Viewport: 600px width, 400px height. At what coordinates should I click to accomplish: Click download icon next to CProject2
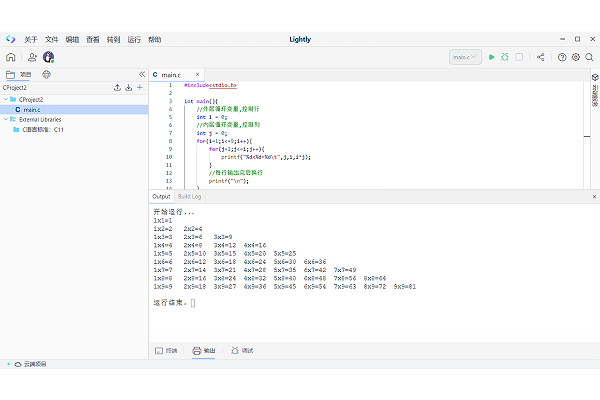tap(129, 88)
